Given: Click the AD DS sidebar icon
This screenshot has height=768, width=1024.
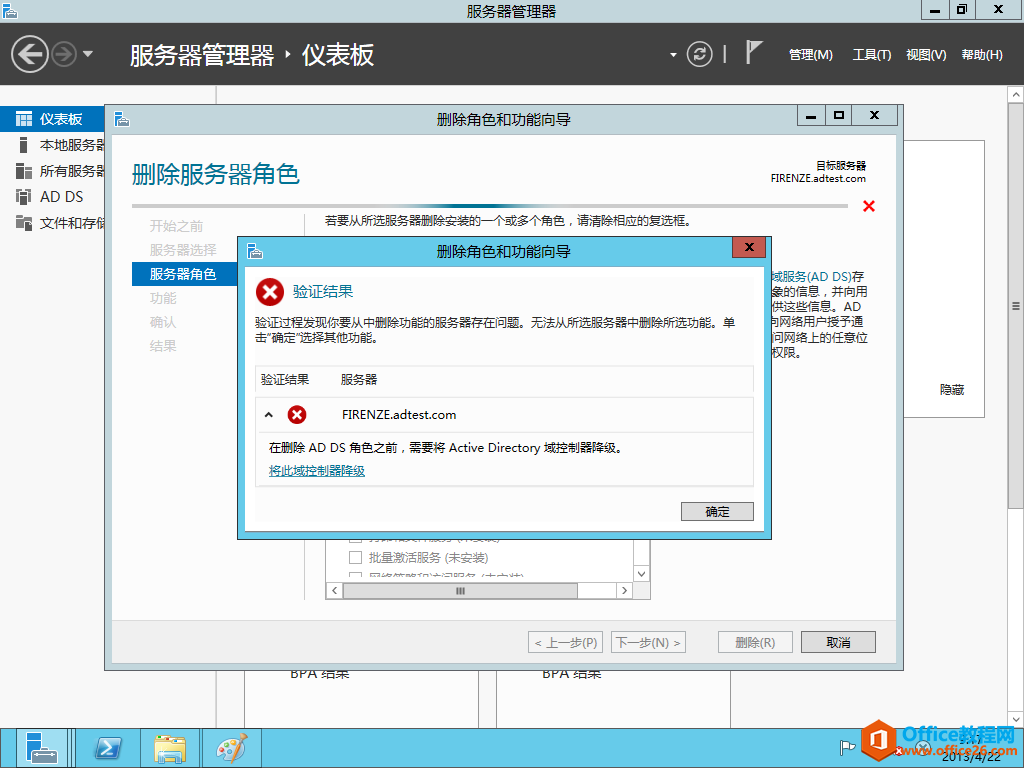Looking at the screenshot, I should pos(24,197).
